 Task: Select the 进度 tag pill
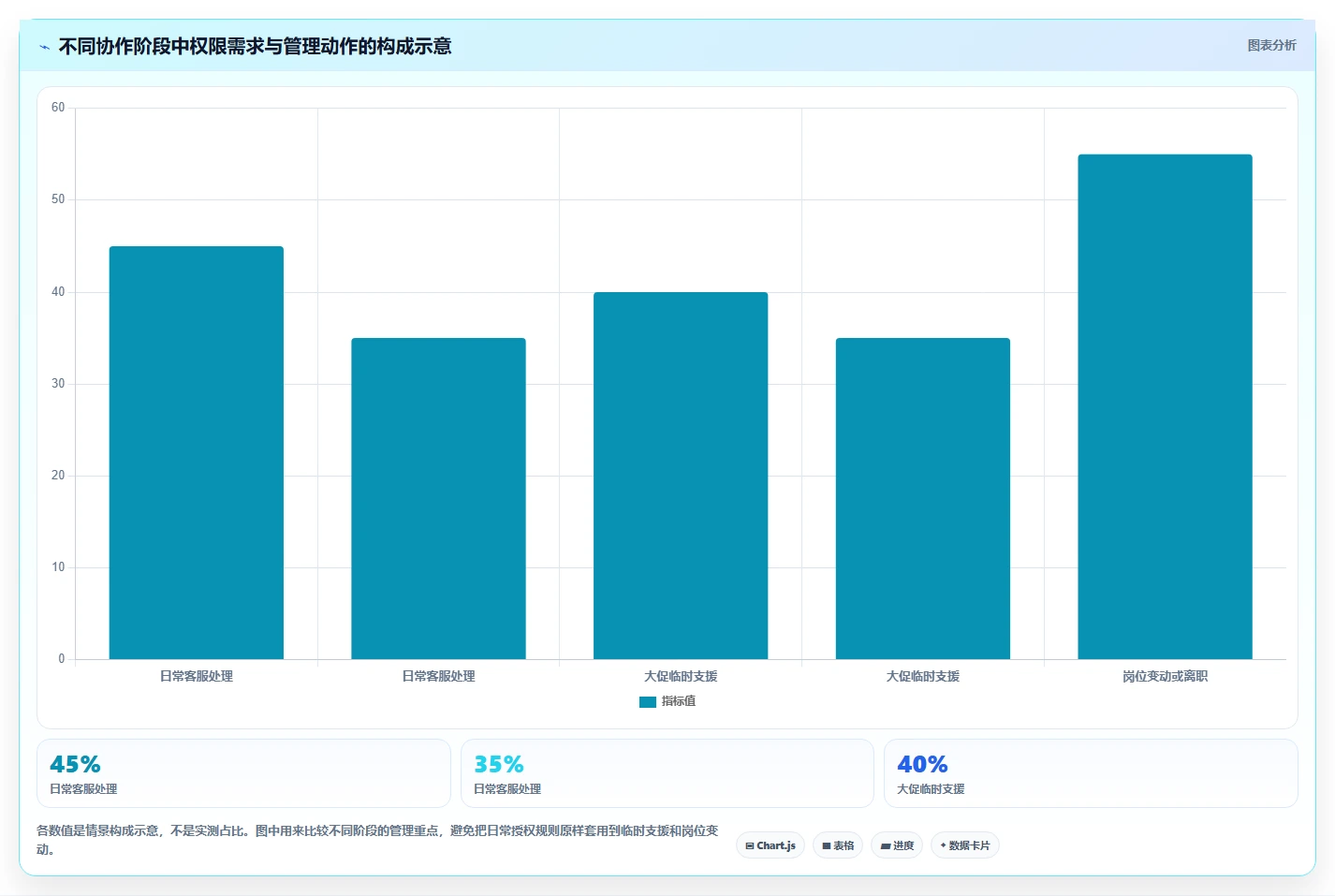(x=897, y=845)
